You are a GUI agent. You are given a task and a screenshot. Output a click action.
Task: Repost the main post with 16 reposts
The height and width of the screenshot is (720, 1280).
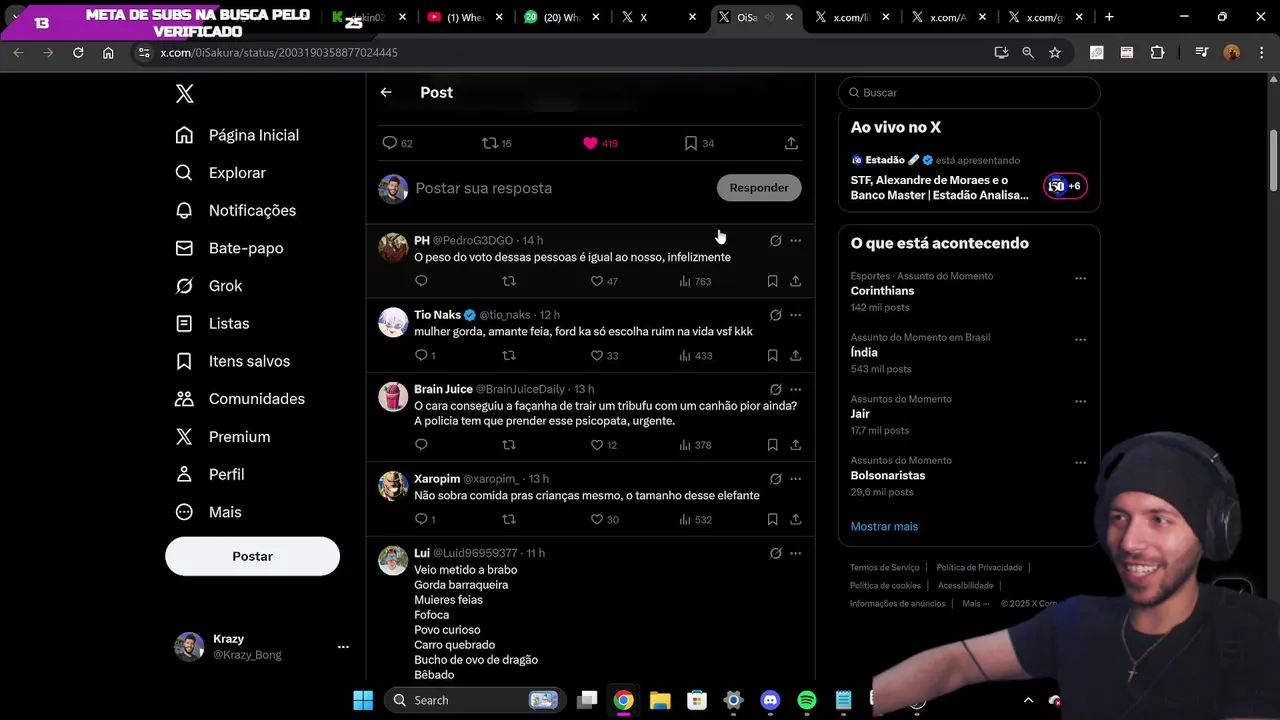[x=490, y=143]
